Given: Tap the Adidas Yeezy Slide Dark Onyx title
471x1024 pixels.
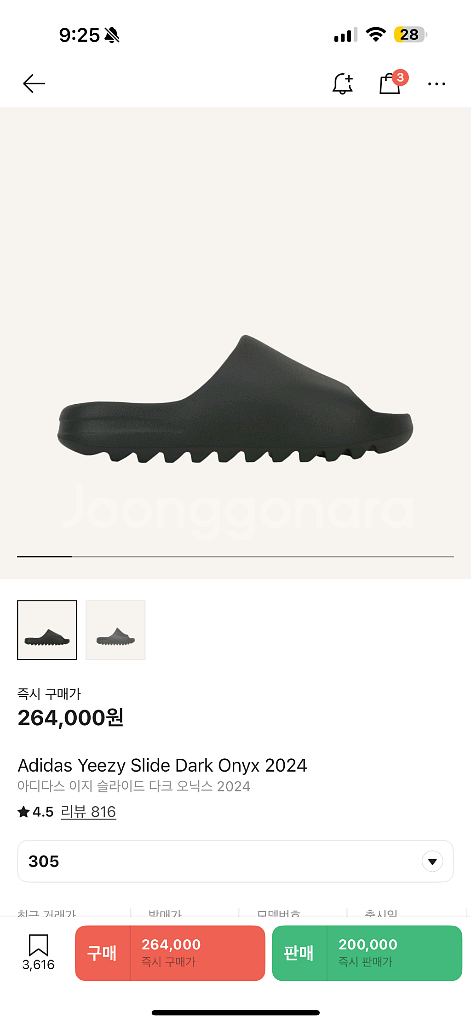Looking at the screenshot, I should tap(162, 765).
